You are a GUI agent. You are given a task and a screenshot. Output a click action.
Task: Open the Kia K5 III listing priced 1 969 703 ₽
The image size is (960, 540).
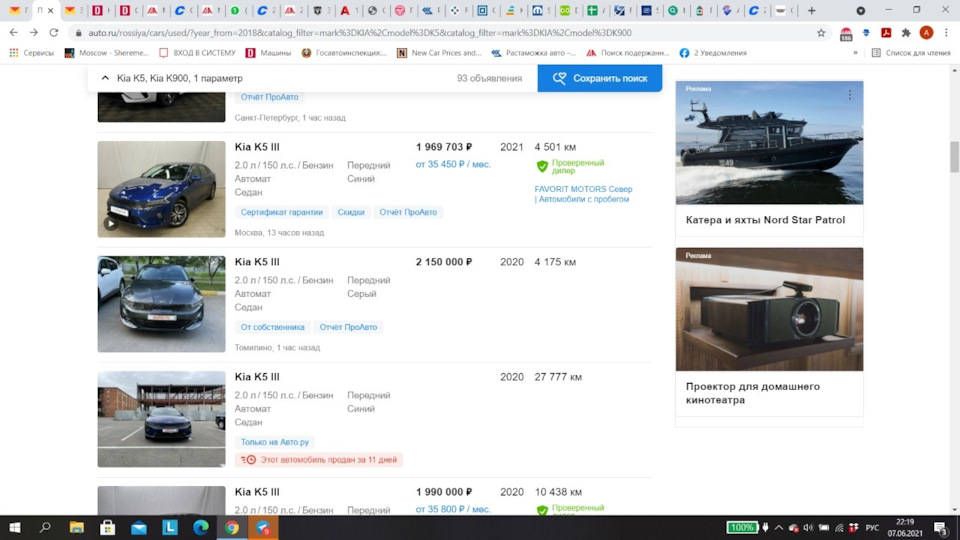257,147
